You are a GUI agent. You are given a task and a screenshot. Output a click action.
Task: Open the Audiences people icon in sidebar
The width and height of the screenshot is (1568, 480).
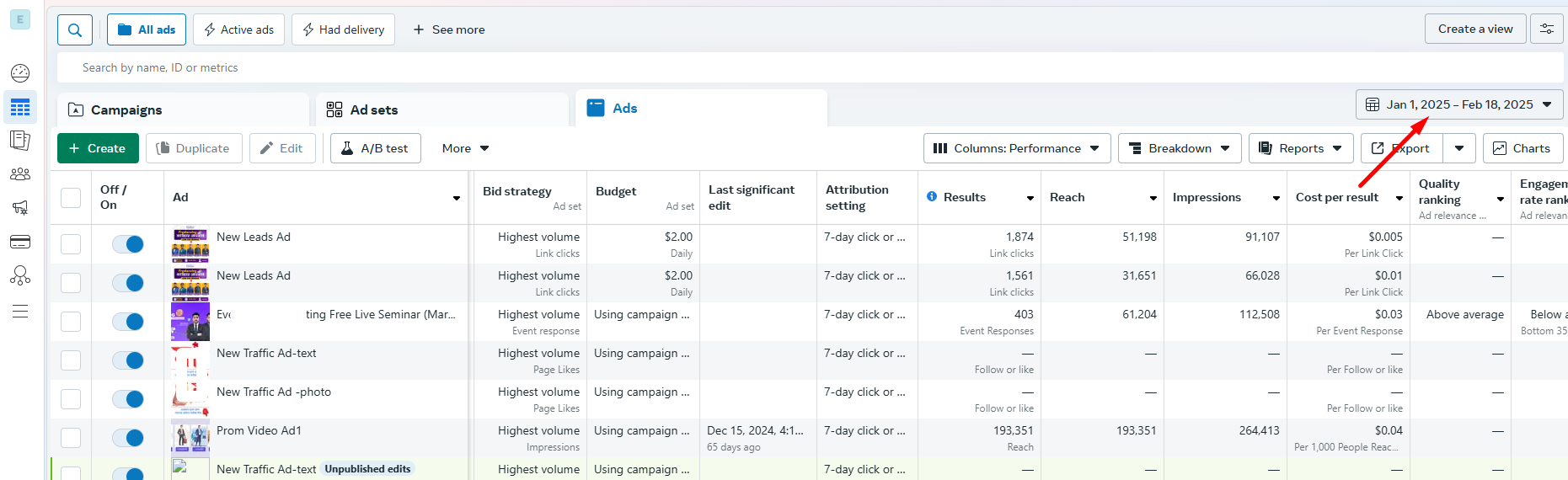[20, 174]
